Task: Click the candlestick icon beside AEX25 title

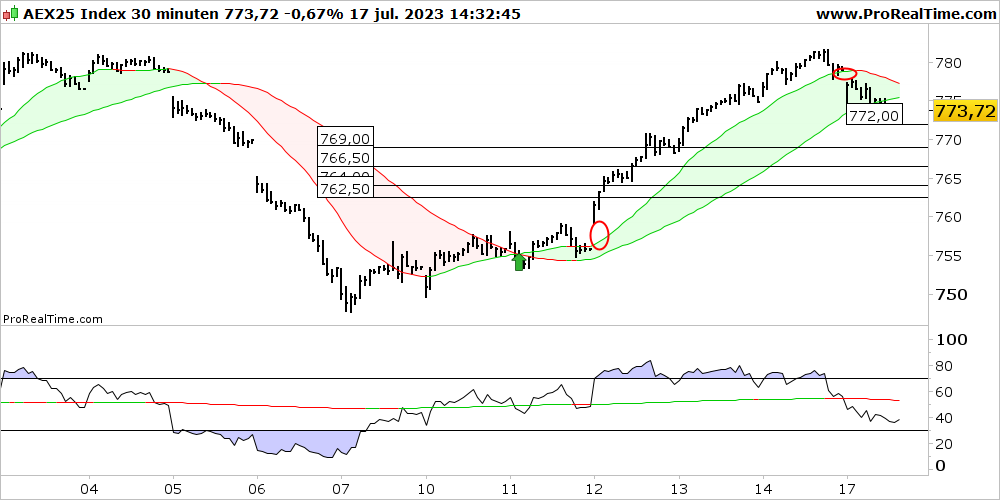Action: [11, 13]
